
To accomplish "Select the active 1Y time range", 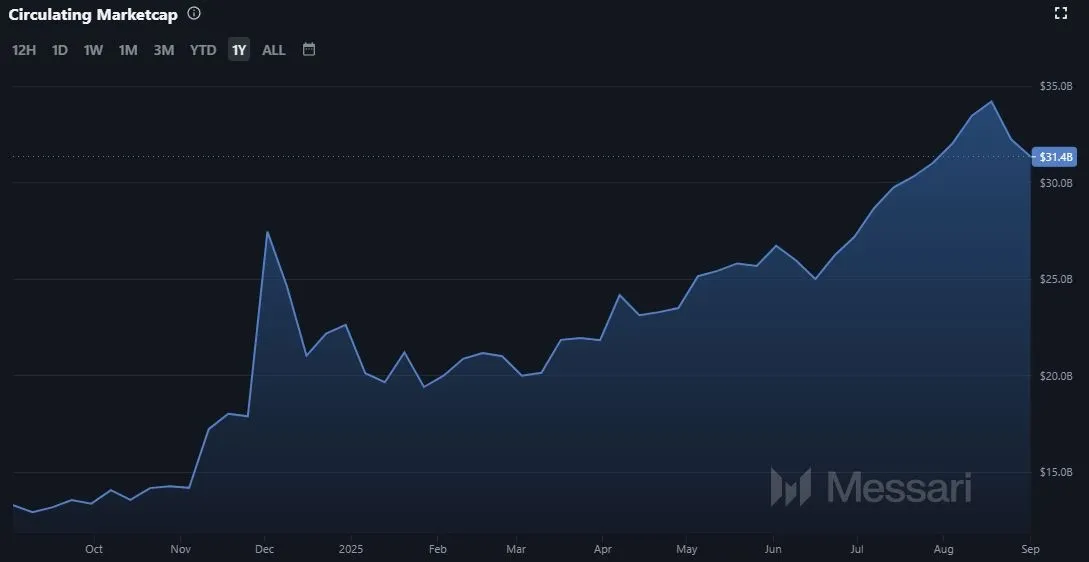I will 239,50.
